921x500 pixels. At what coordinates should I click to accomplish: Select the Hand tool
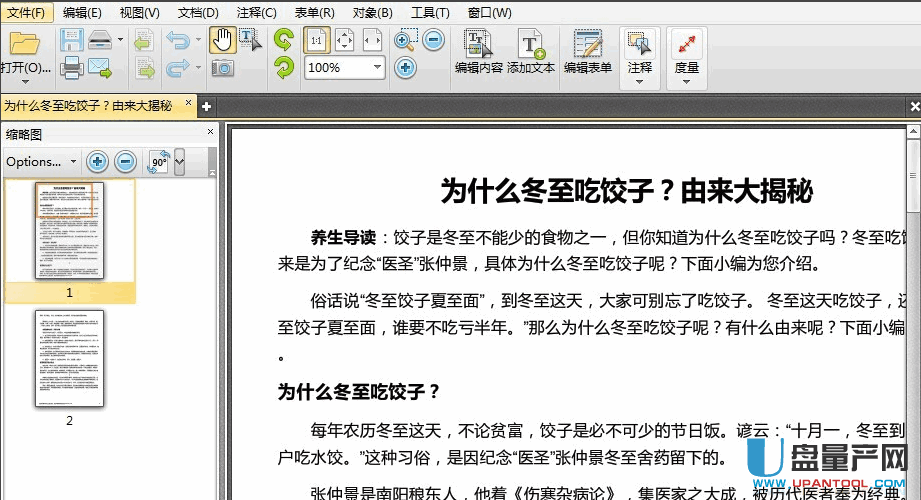pyautogui.click(x=222, y=41)
